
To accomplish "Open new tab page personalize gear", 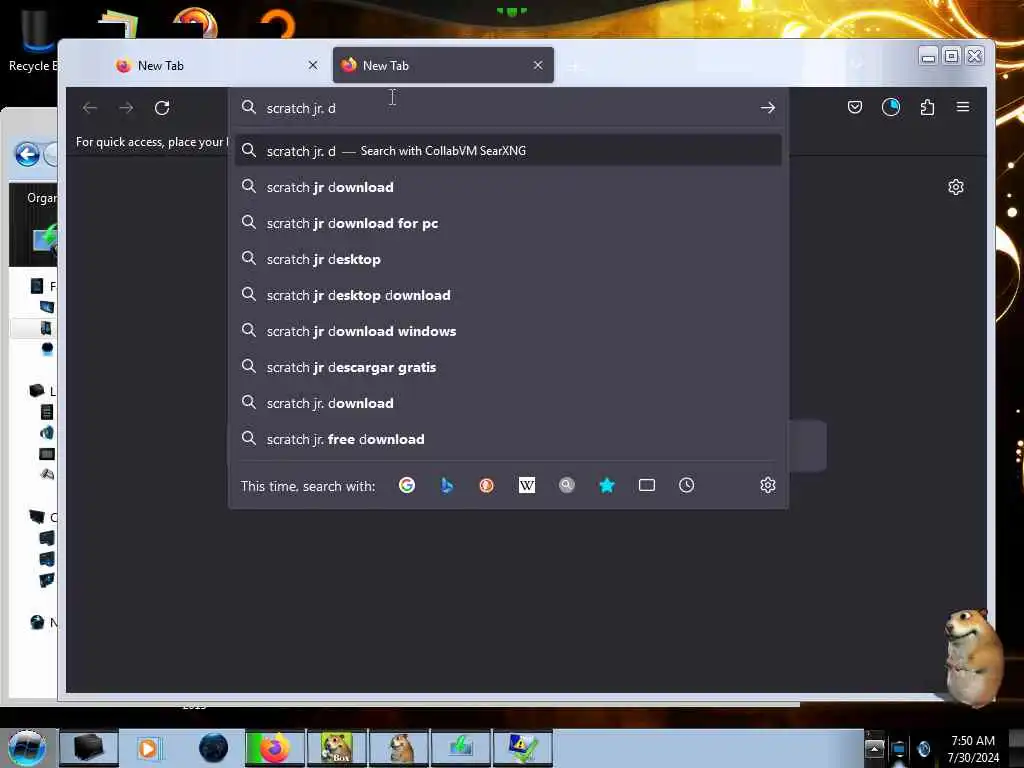I will point(955,187).
